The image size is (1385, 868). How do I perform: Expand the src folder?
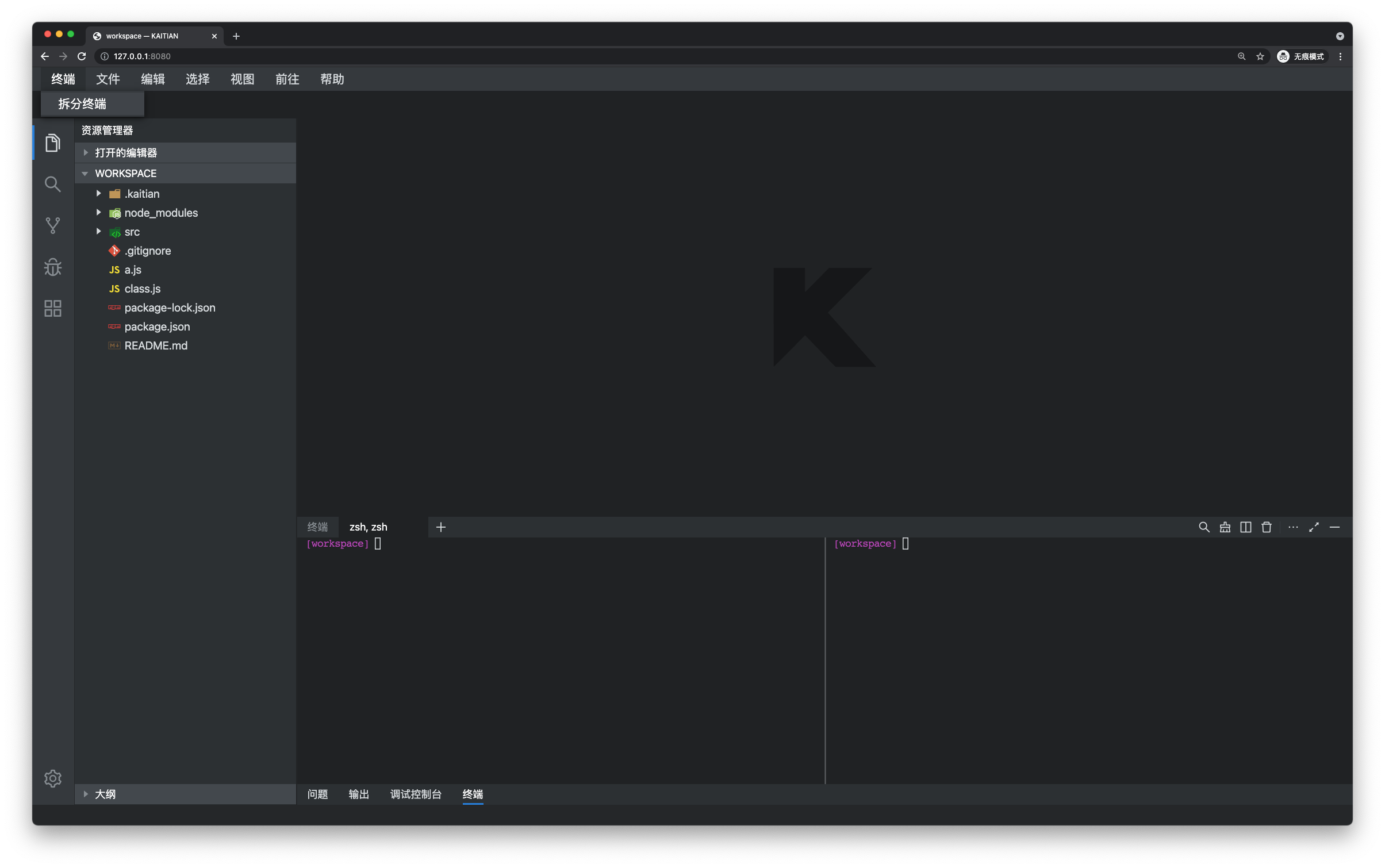pyautogui.click(x=98, y=232)
